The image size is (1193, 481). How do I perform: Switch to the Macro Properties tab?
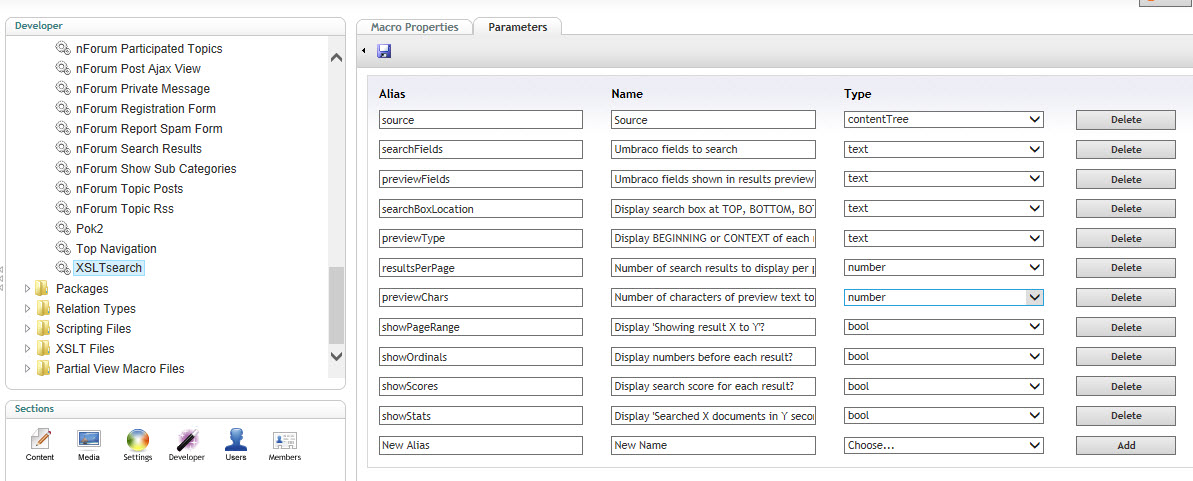[415, 27]
